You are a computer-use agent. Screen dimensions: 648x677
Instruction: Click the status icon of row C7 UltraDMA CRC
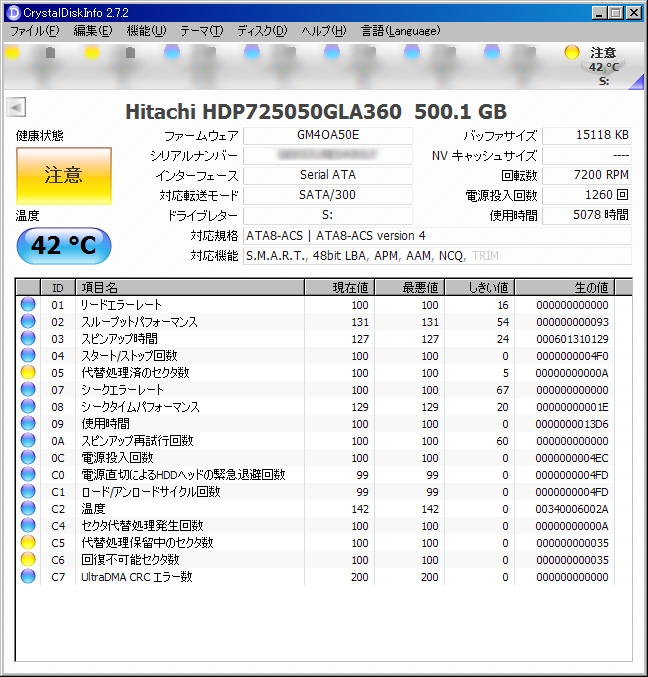point(28,576)
